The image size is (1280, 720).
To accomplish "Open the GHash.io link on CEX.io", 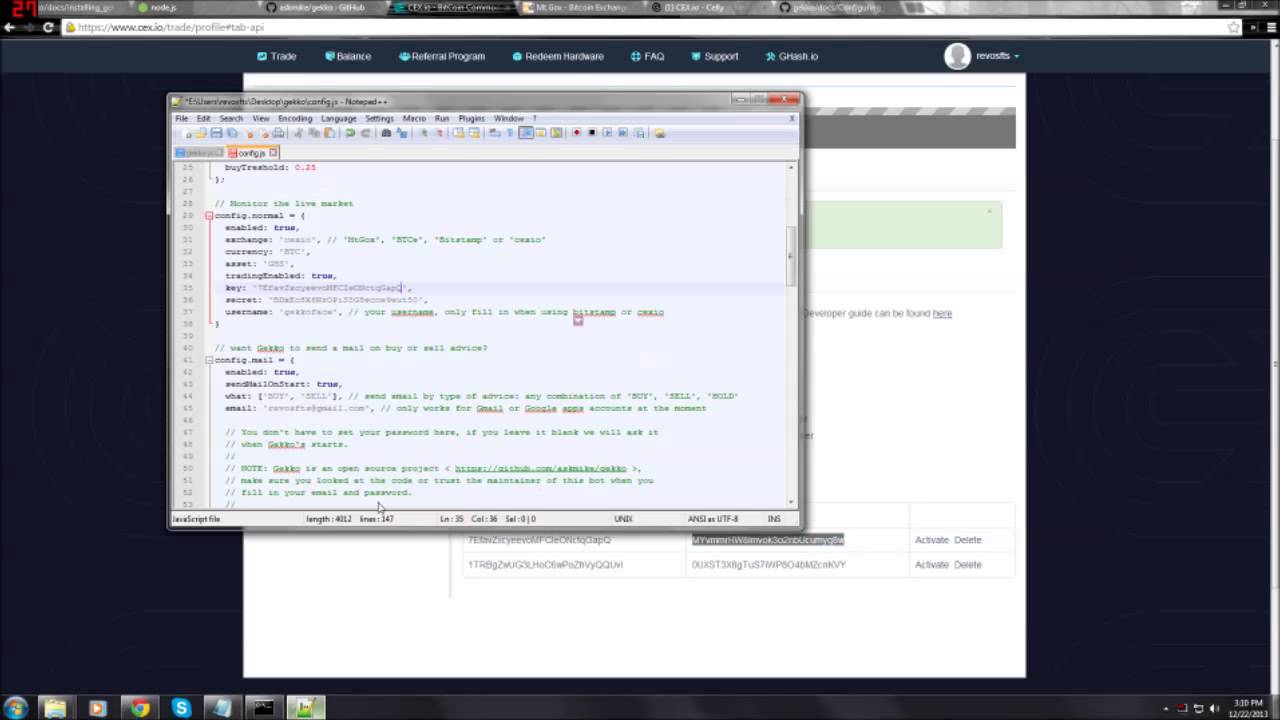I will pyautogui.click(x=791, y=56).
